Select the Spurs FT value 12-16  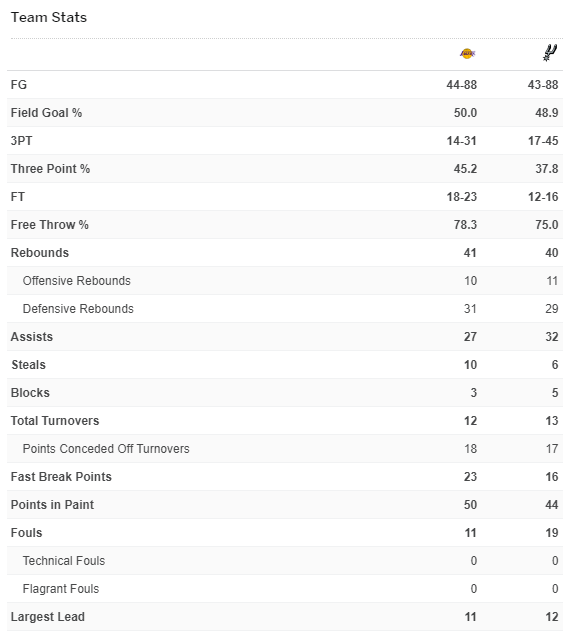click(x=543, y=197)
